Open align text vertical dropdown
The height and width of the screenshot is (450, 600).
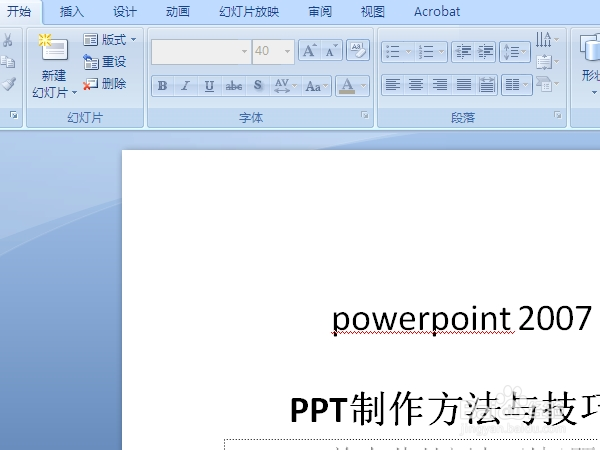tap(547, 62)
